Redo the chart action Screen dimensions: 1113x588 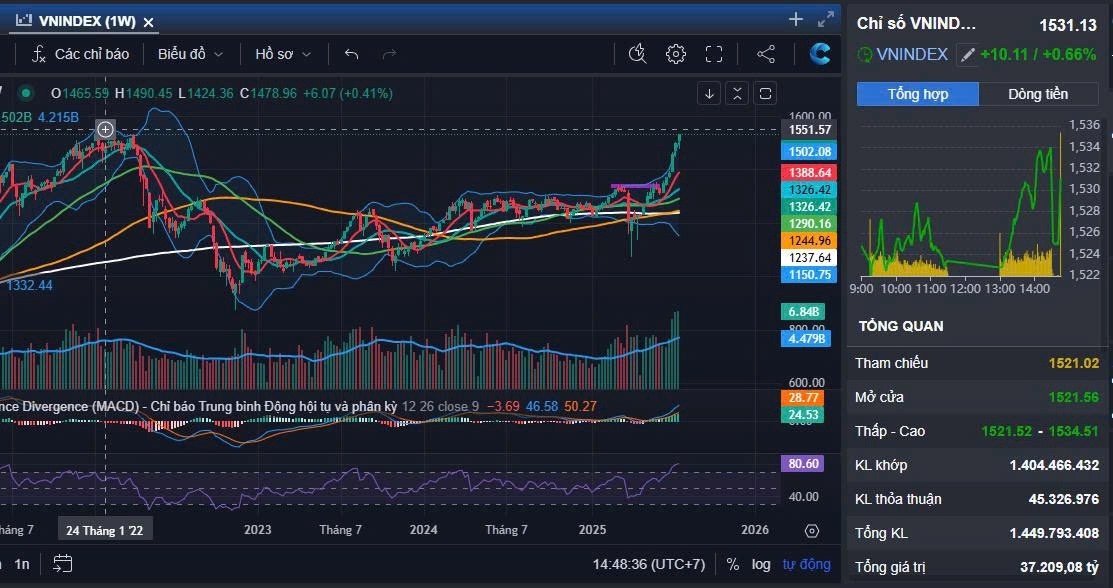[389, 54]
